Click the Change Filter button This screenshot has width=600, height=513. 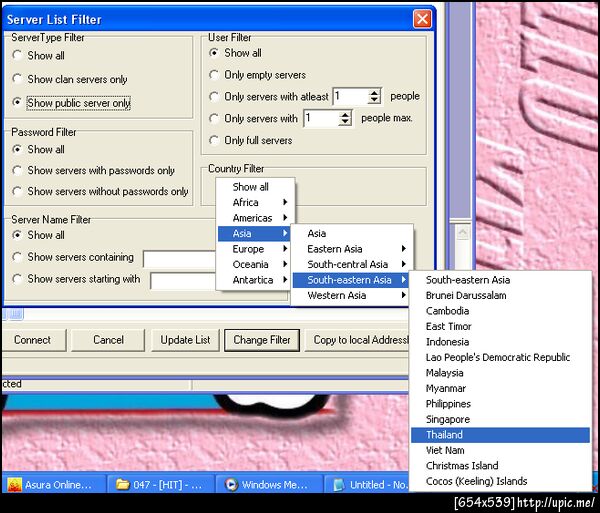(262, 340)
